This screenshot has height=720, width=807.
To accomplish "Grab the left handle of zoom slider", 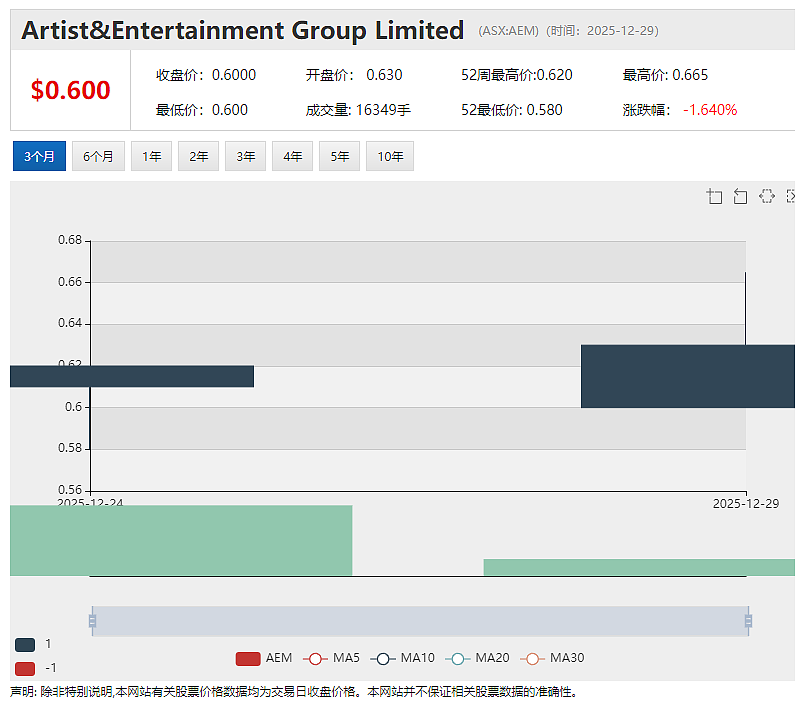I will point(92,621).
